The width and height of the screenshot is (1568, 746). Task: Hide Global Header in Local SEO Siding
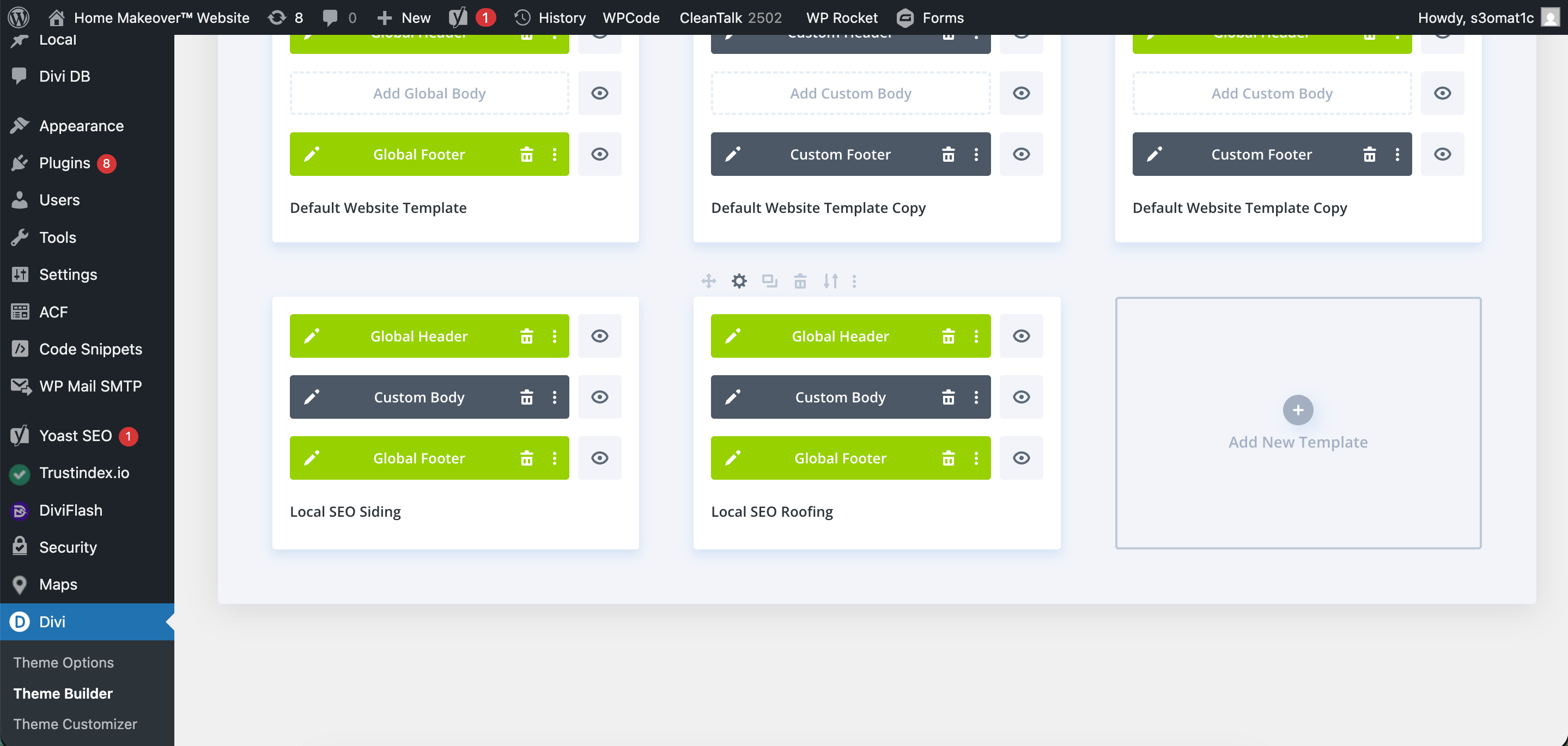tap(599, 336)
